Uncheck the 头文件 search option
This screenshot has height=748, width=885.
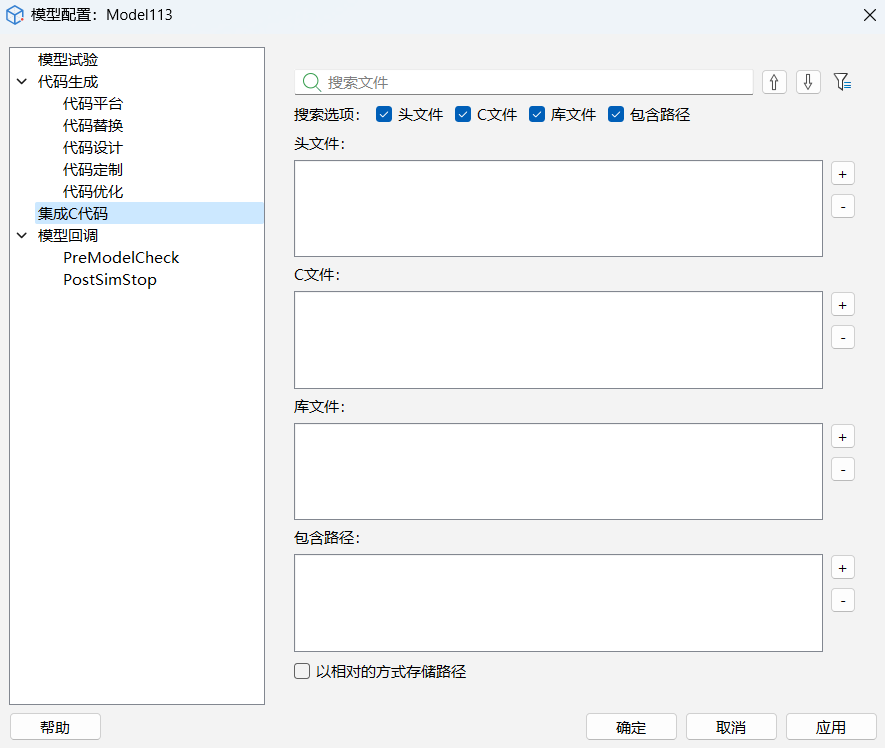[384, 115]
